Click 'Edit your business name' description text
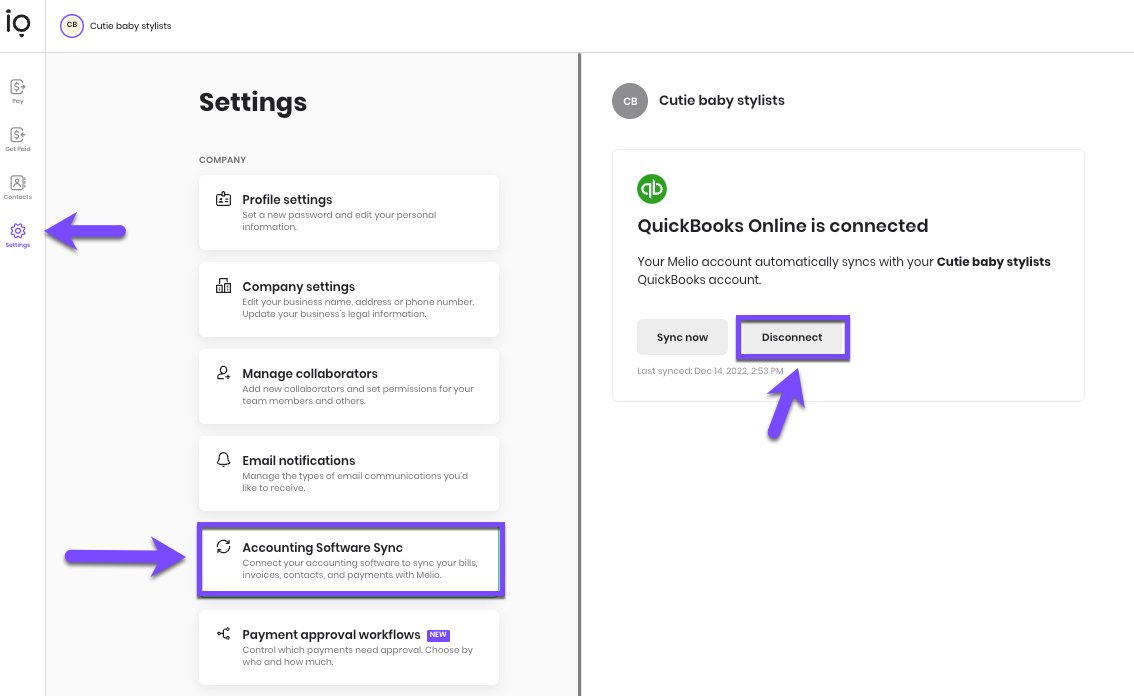The width and height of the screenshot is (1134, 696). [358, 307]
